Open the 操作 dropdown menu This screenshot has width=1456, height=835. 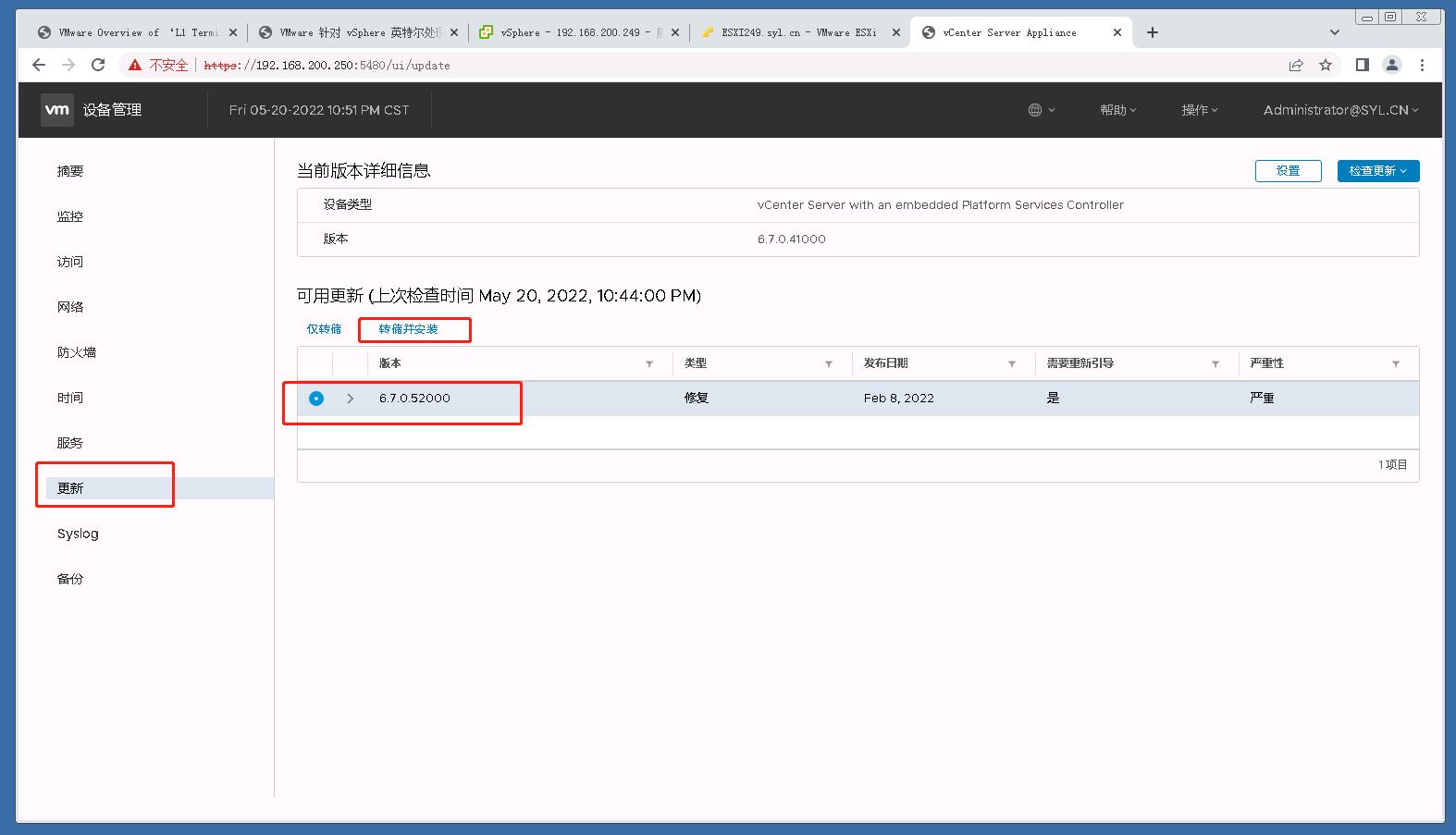(x=1199, y=110)
